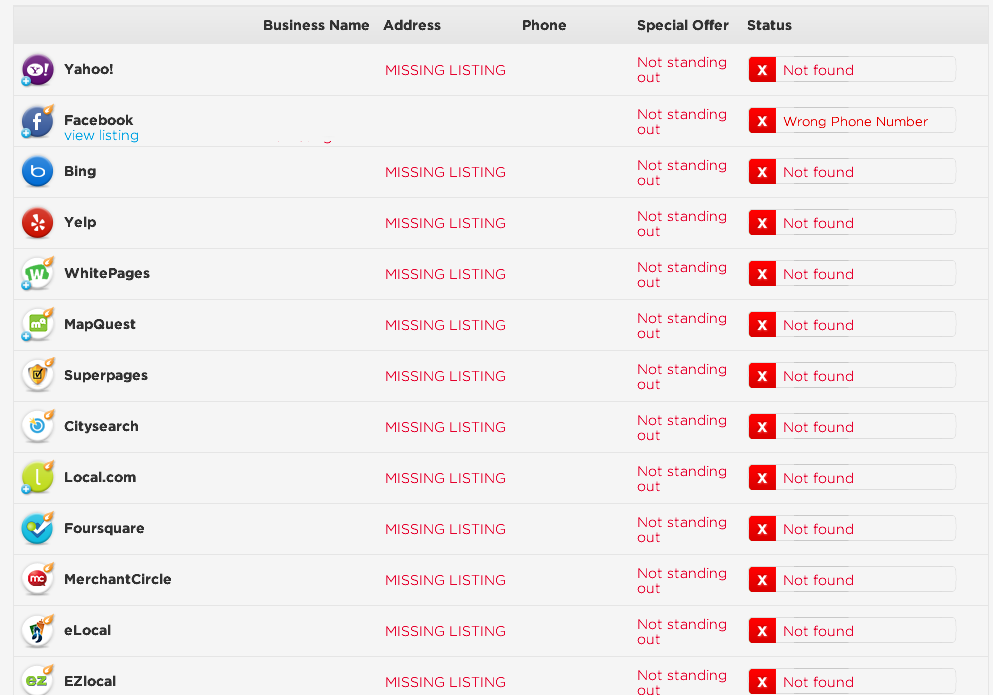Select the Superpages shield icon
This screenshot has height=695, width=993.
point(37,376)
